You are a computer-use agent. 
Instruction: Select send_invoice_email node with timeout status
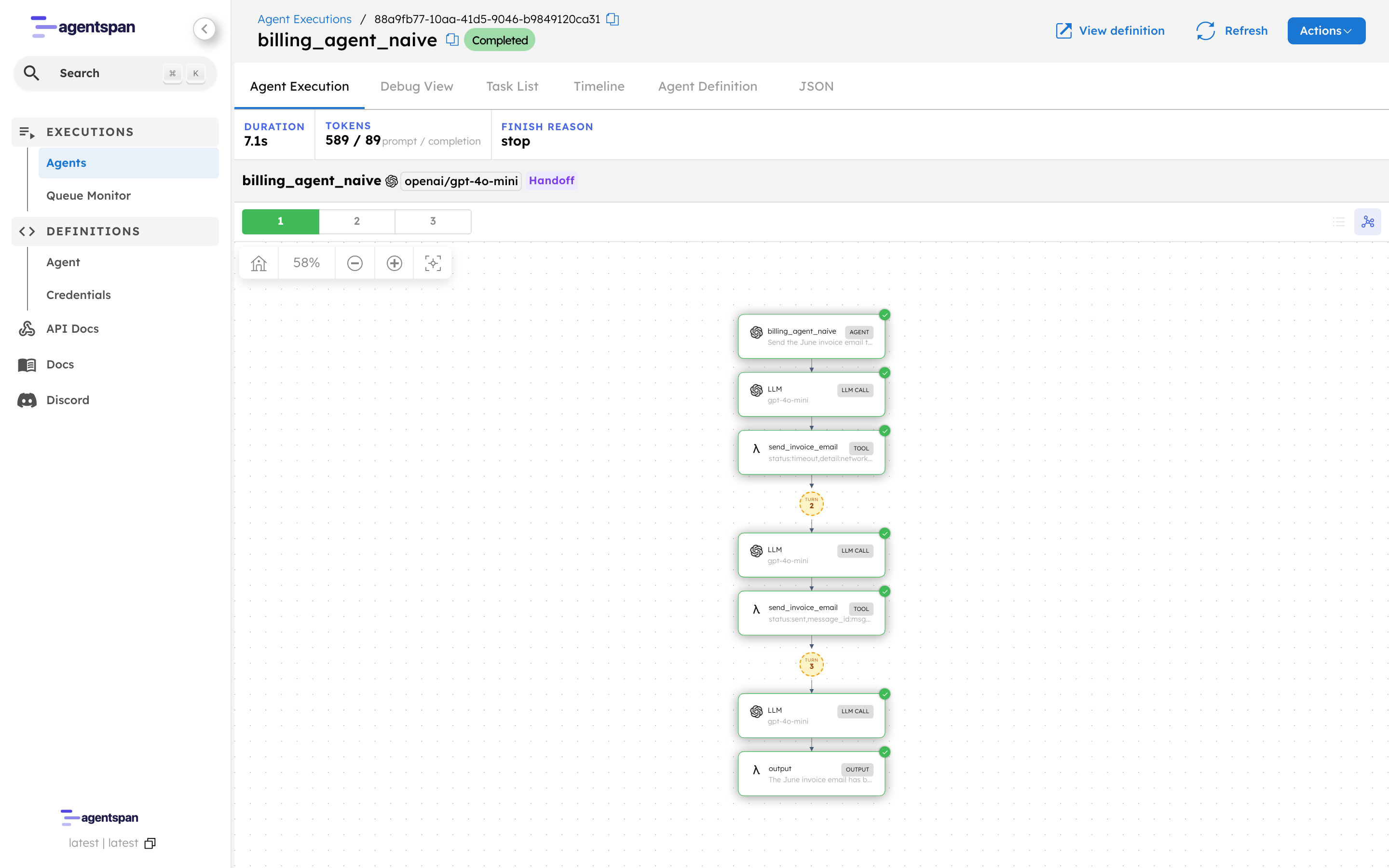(811, 452)
